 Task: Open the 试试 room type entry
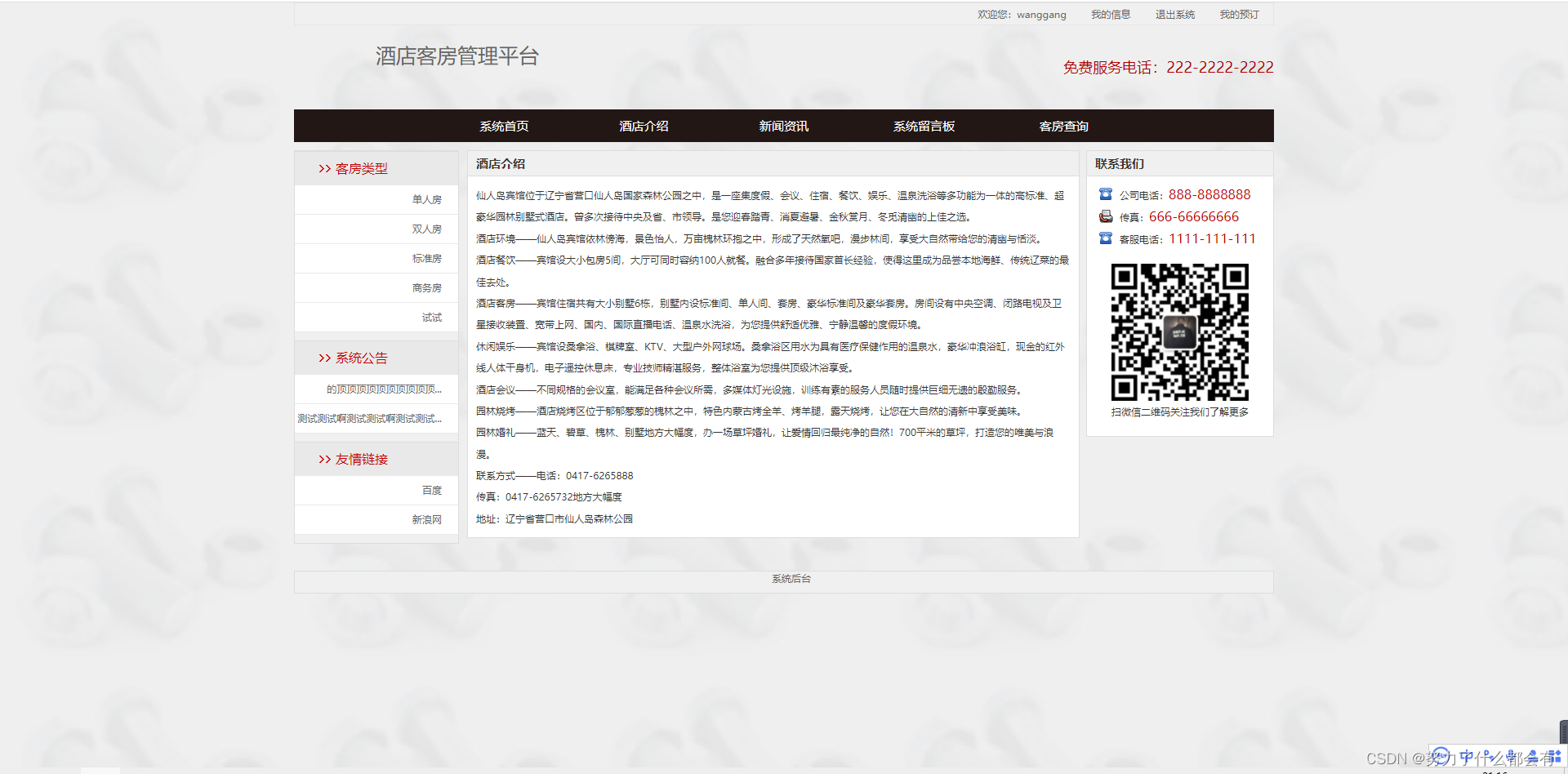coord(432,317)
